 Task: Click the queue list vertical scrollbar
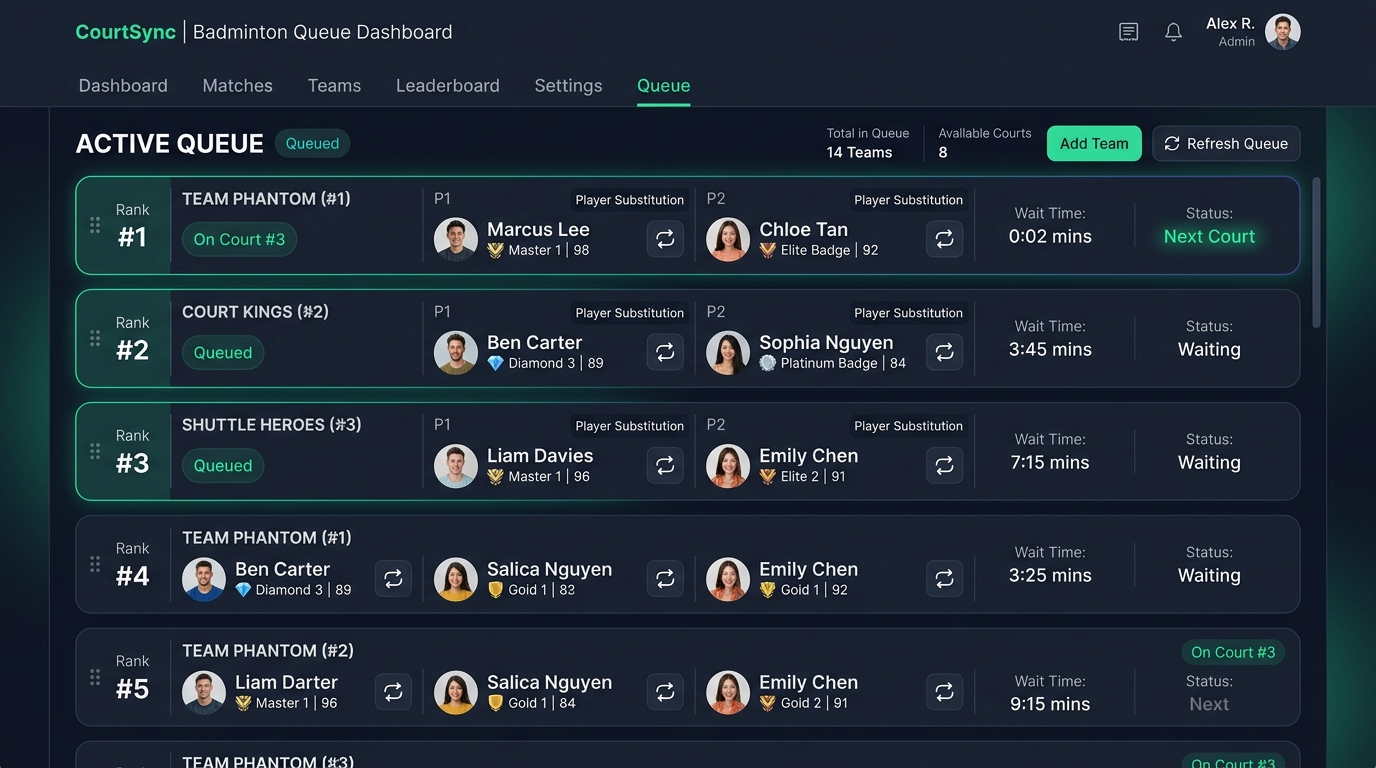[1316, 252]
